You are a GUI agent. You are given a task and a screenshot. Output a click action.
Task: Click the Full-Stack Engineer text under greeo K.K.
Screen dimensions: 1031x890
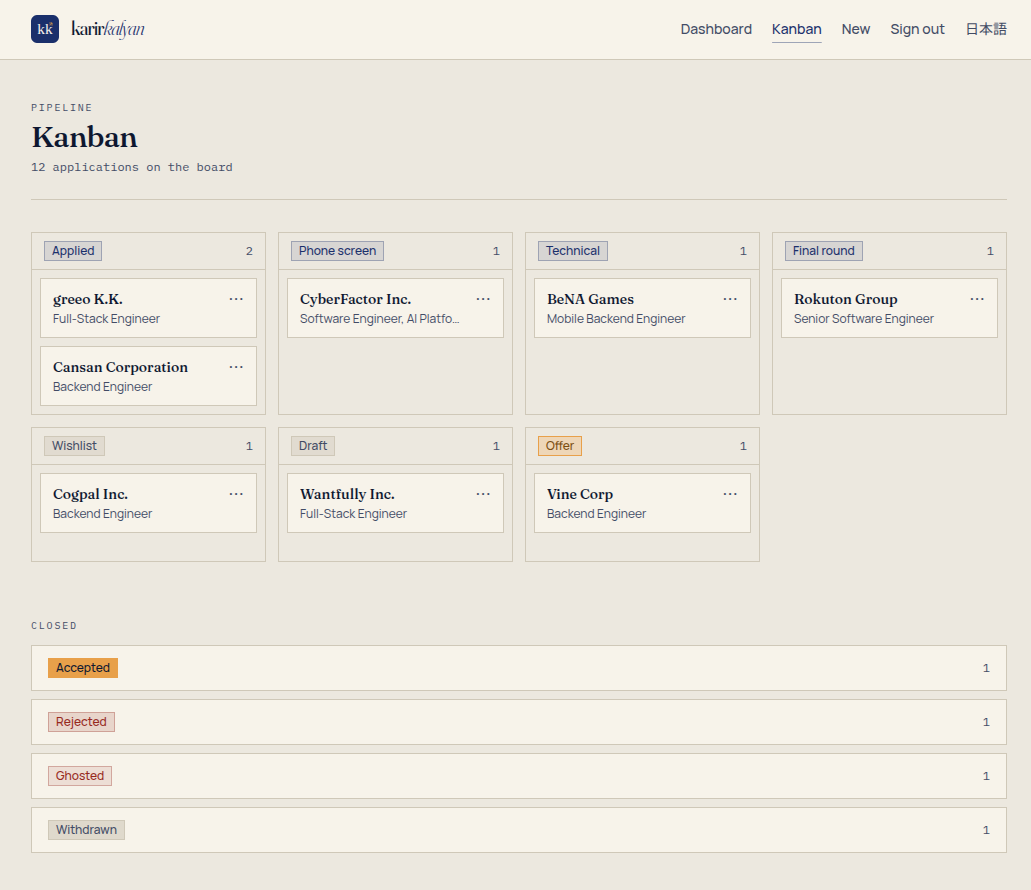click(107, 319)
